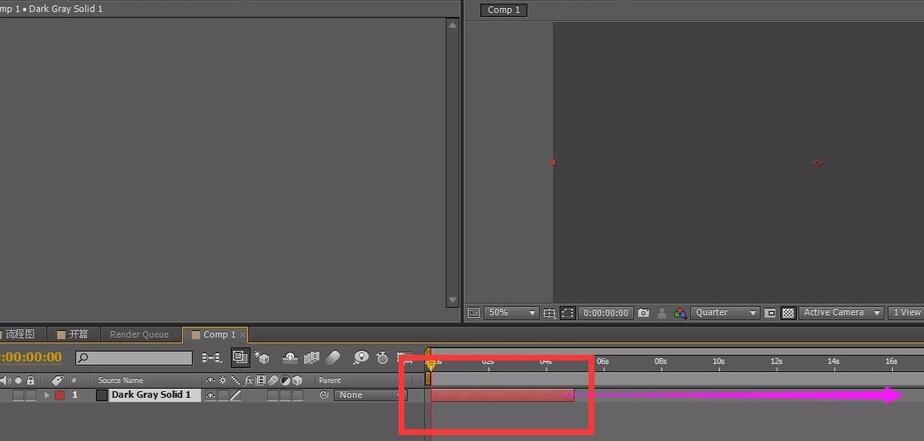Expand the Dark Gray Solid 1 layer properties
This screenshot has height=441, width=924.
click(x=47, y=395)
